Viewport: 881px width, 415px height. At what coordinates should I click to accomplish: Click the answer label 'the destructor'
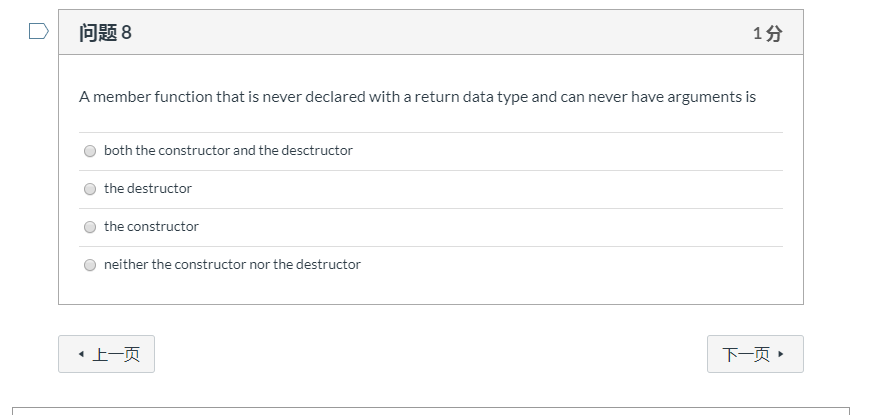coord(148,189)
